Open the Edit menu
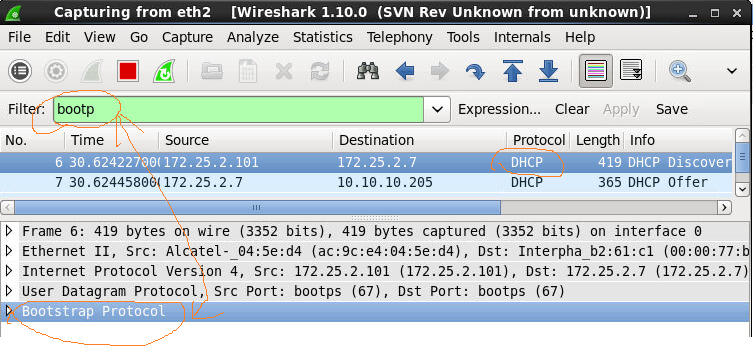753x360 pixels. coord(58,37)
